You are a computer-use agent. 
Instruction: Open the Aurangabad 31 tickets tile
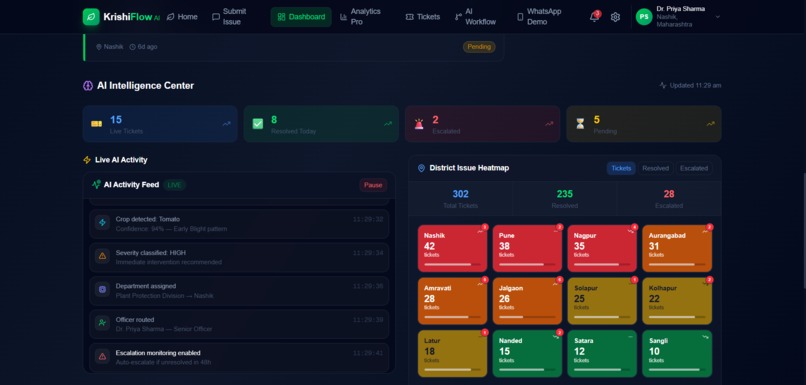pyautogui.click(x=677, y=248)
